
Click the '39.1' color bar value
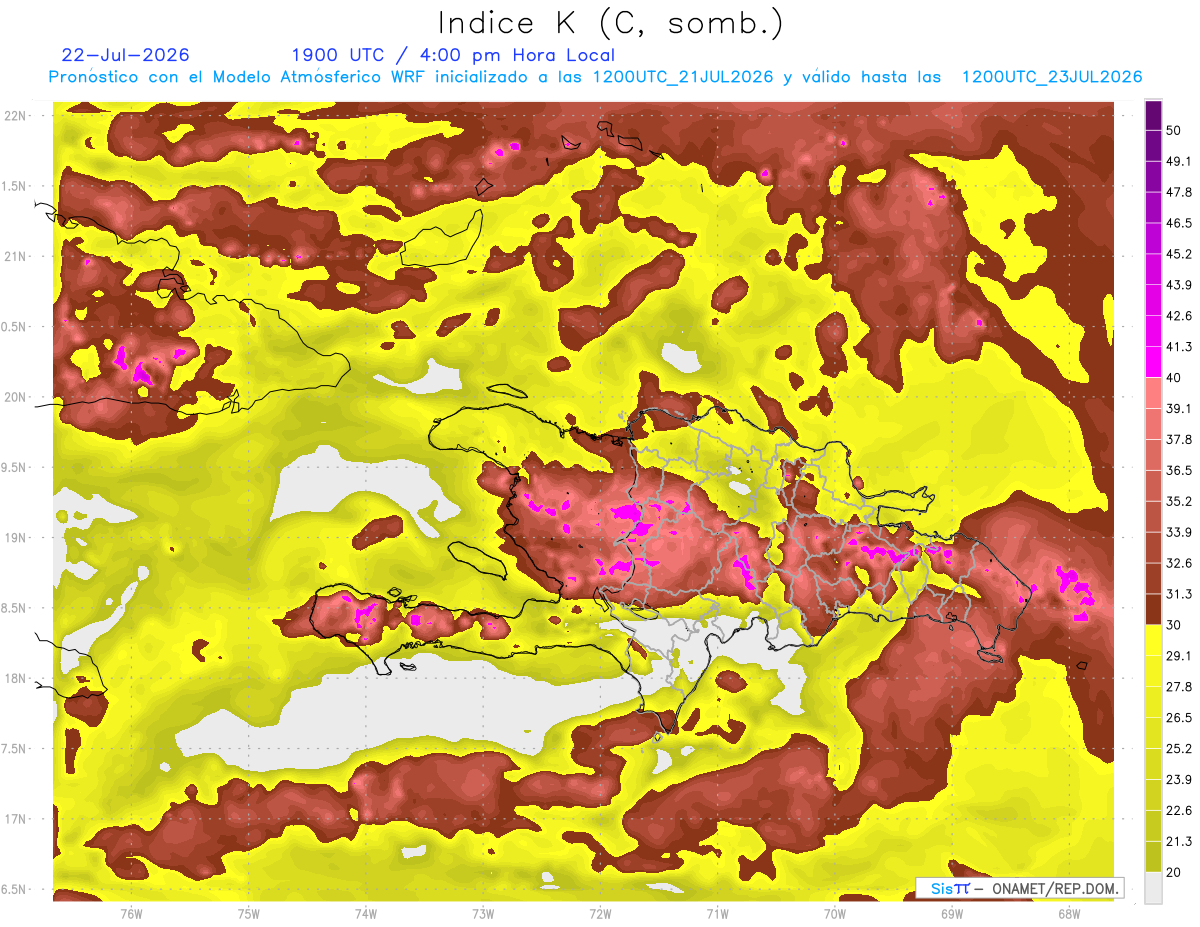pos(1179,408)
